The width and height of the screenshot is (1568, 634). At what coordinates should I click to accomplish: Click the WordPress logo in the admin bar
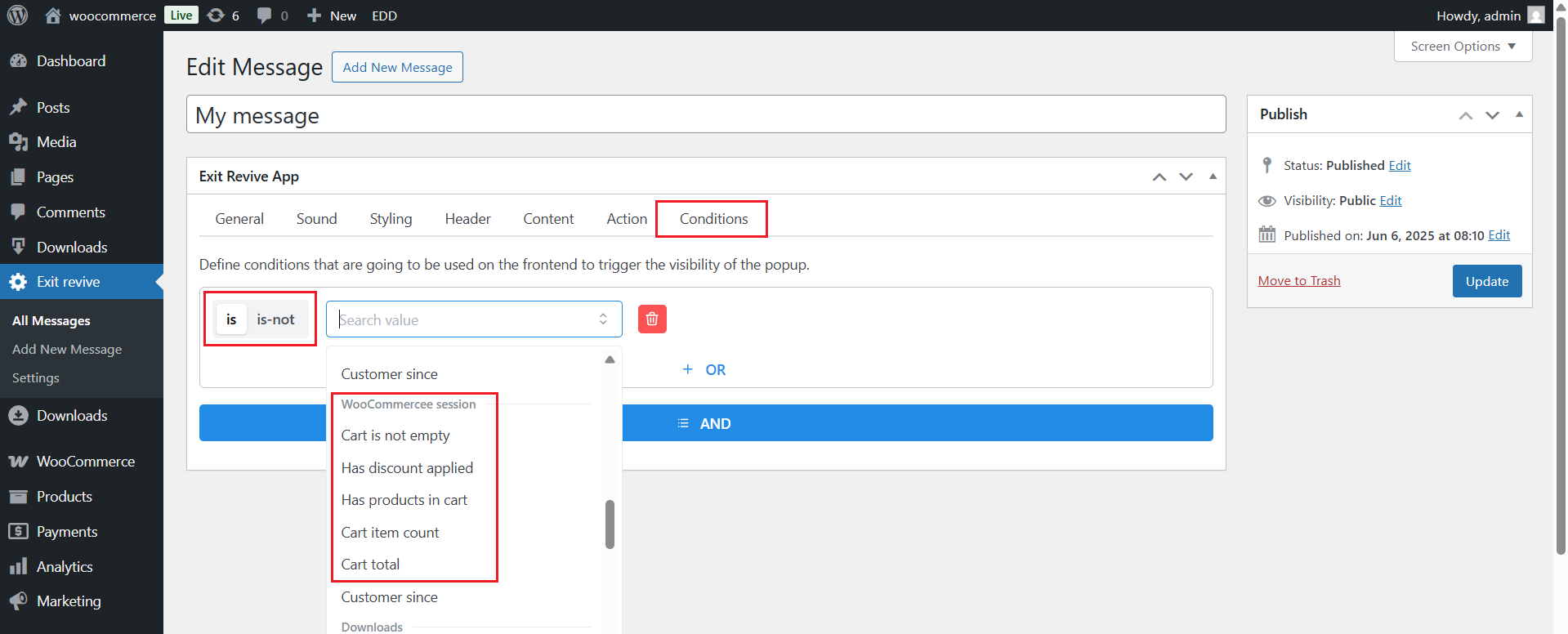coord(17,16)
